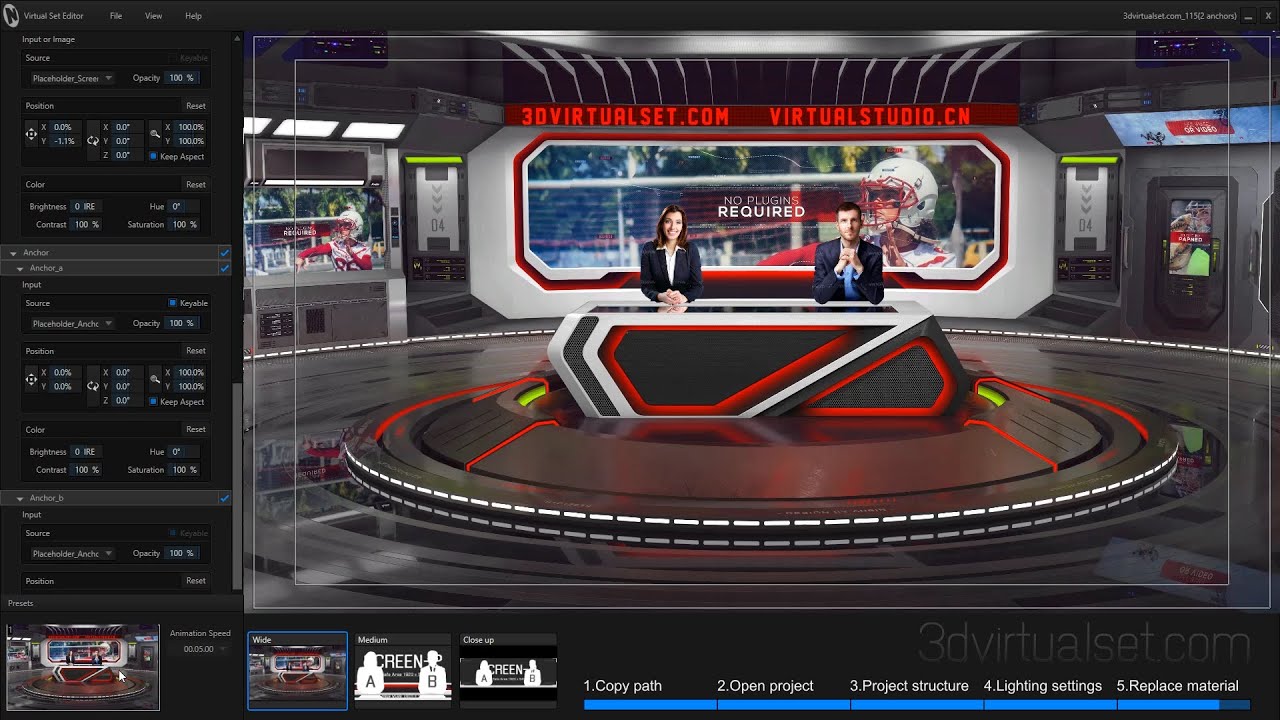Reset Color for Anchor_a
The height and width of the screenshot is (720, 1280).
point(196,429)
